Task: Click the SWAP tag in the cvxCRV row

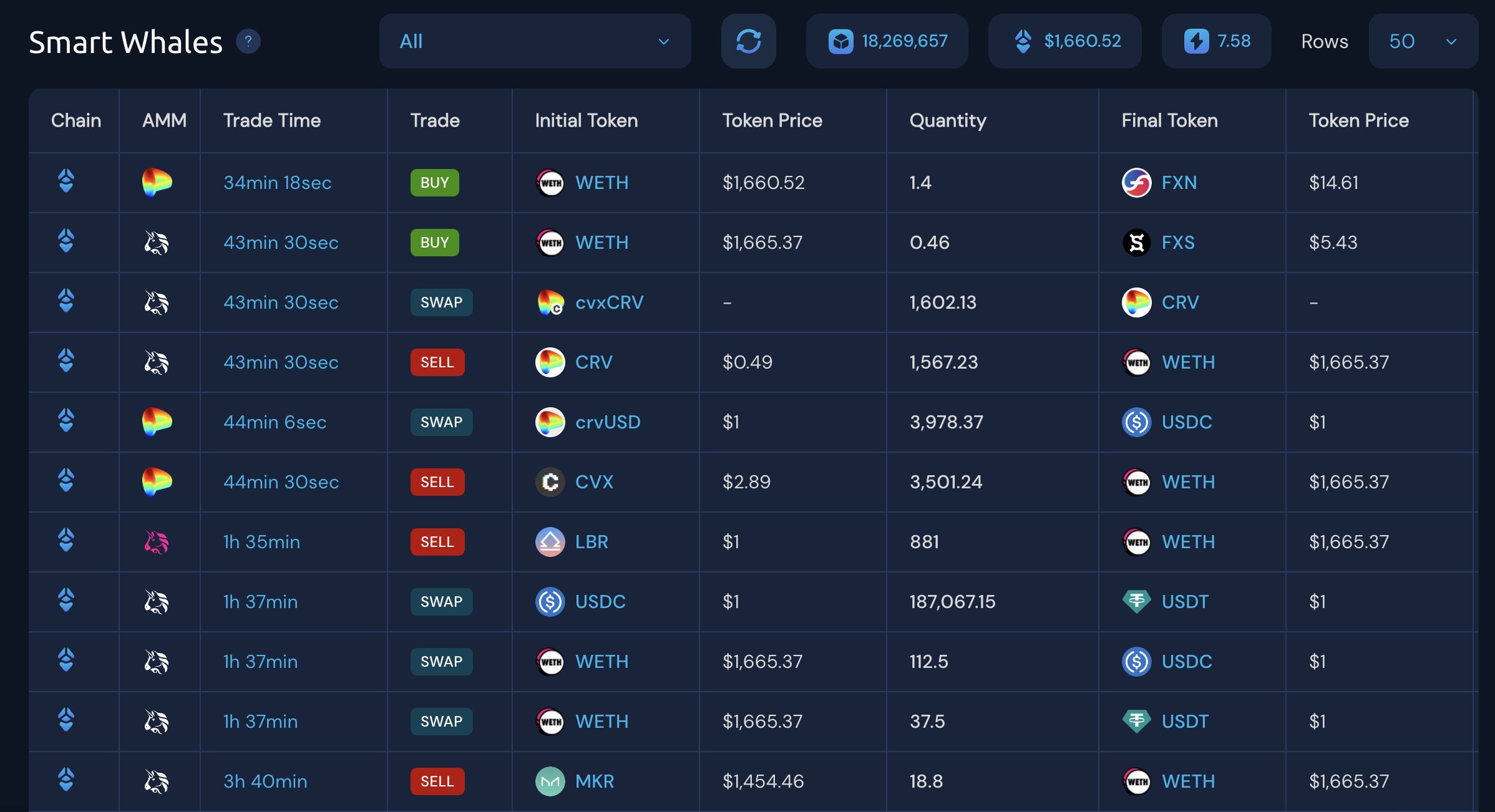Action: coord(442,302)
